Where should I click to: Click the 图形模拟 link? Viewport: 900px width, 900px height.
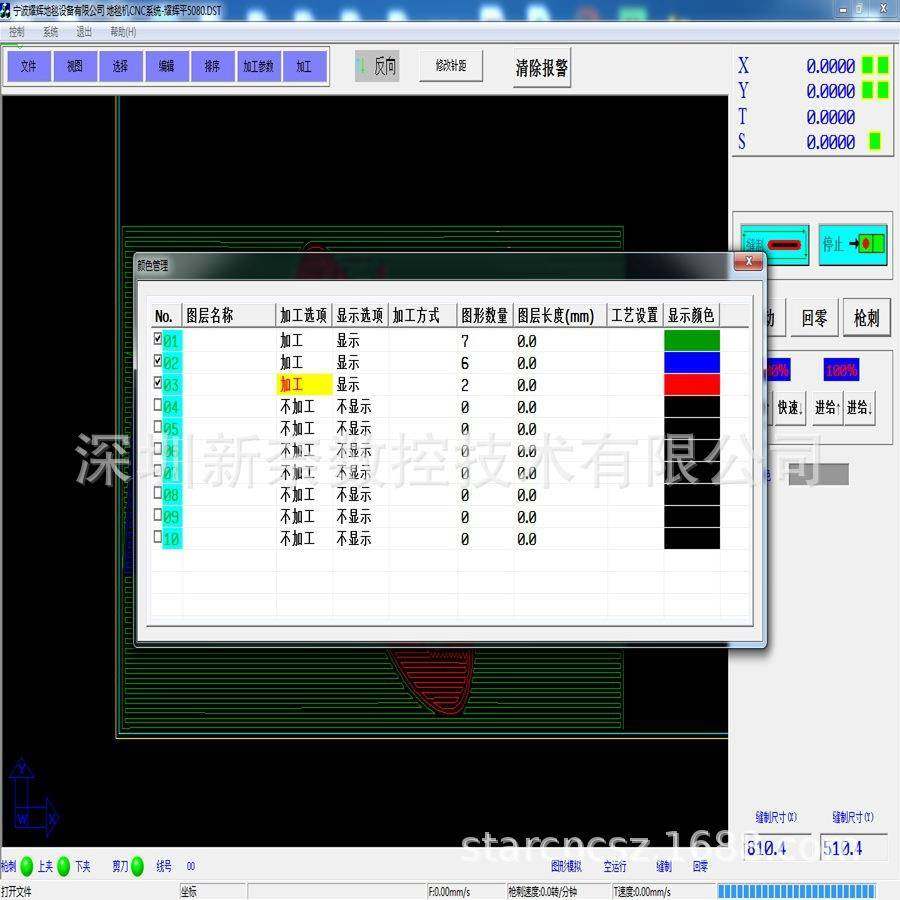[x=566, y=866]
